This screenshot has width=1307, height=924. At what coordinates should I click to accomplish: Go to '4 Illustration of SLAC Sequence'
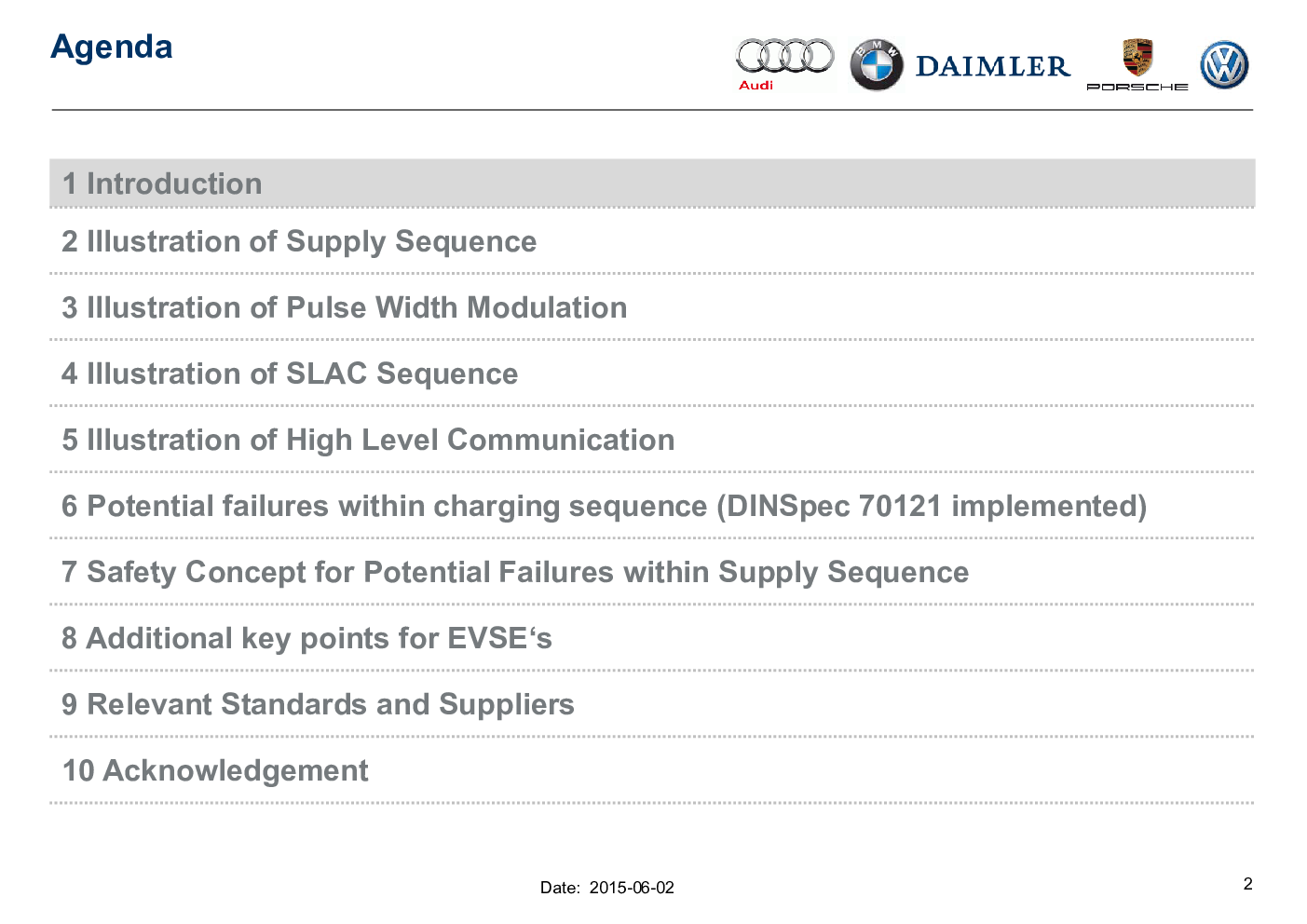290,374
